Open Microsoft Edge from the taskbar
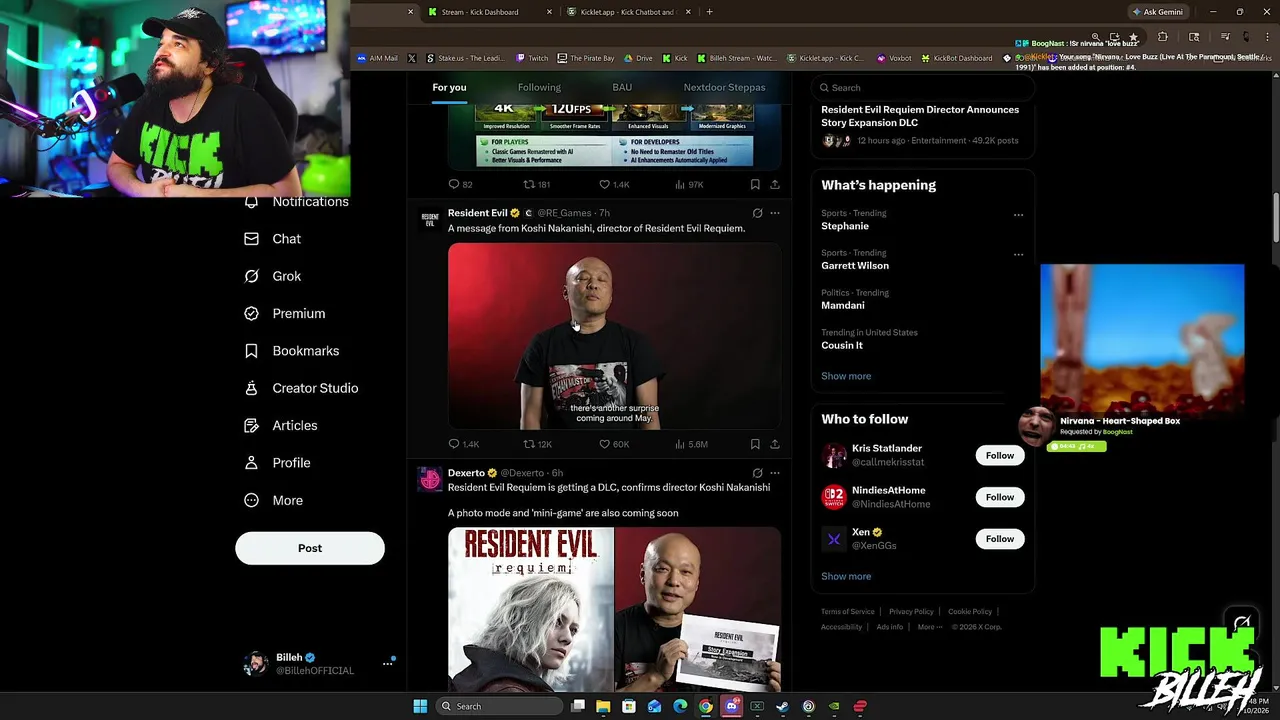 point(680,706)
